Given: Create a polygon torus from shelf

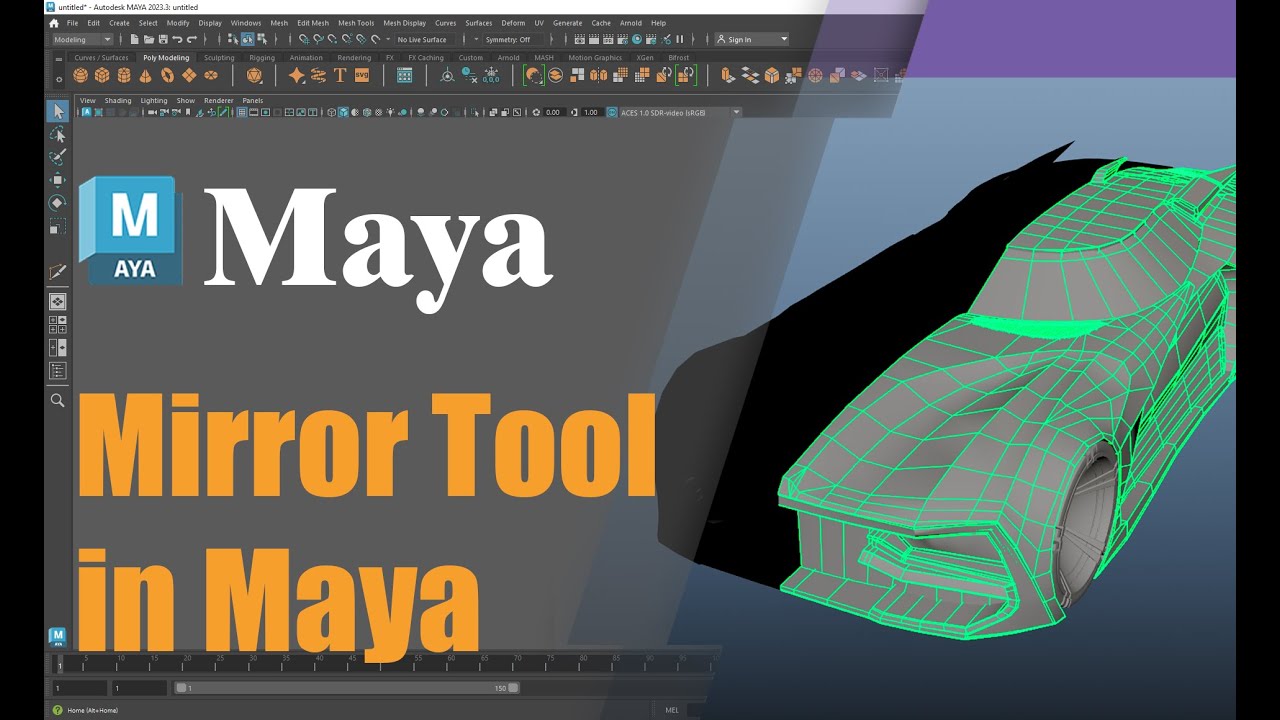Looking at the screenshot, I should (x=167, y=75).
